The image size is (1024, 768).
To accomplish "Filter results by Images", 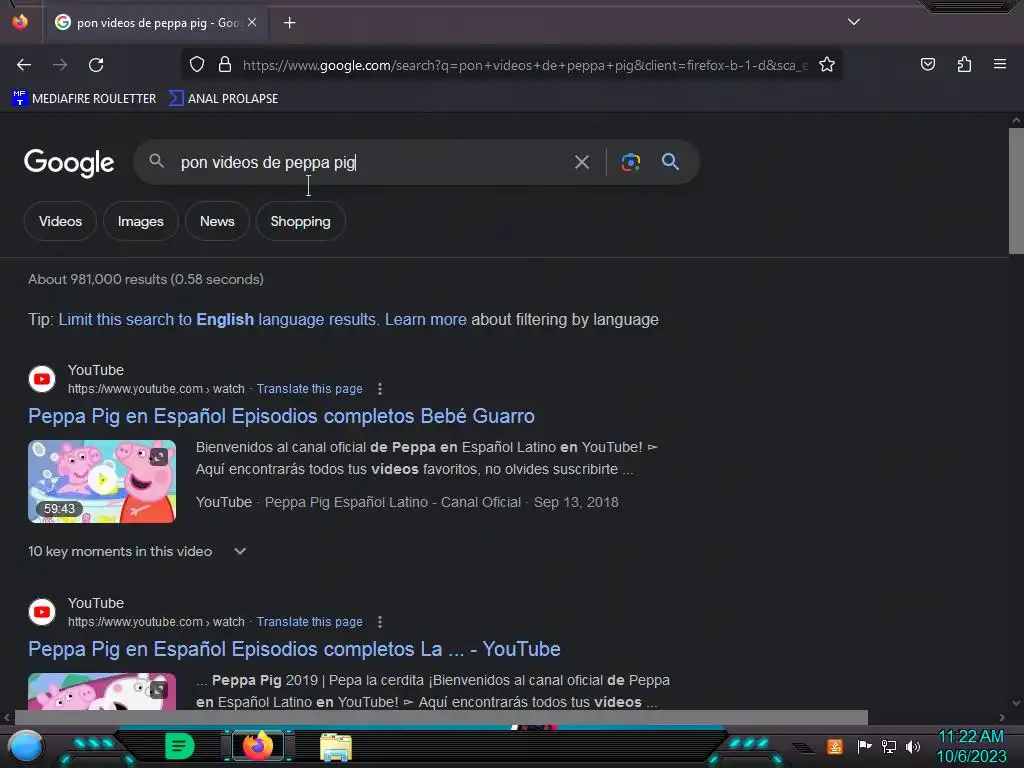I will click(x=140, y=221).
